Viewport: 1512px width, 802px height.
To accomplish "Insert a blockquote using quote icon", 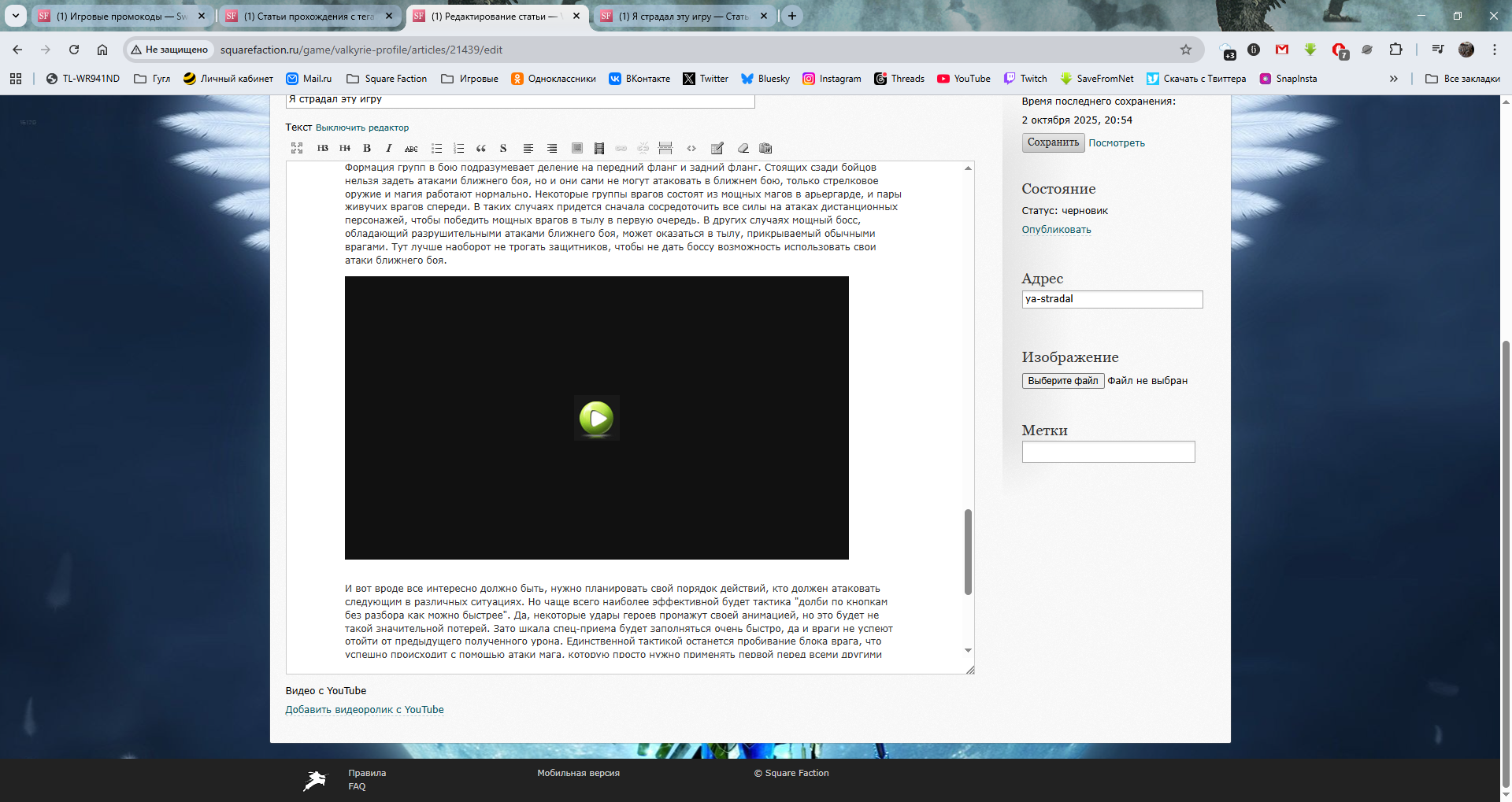I will click(x=481, y=148).
